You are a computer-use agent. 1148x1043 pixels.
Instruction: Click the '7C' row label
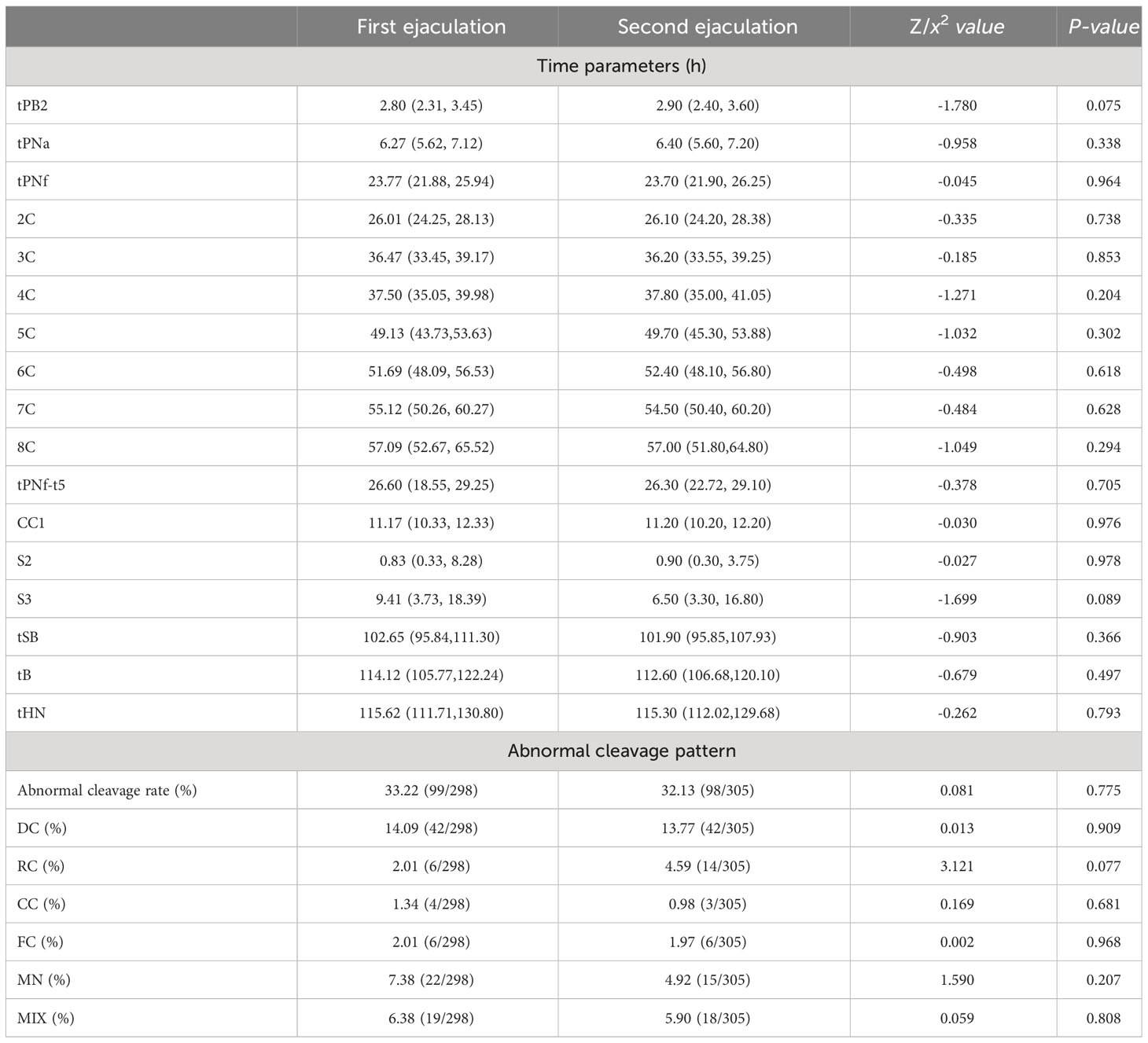[26, 409]
